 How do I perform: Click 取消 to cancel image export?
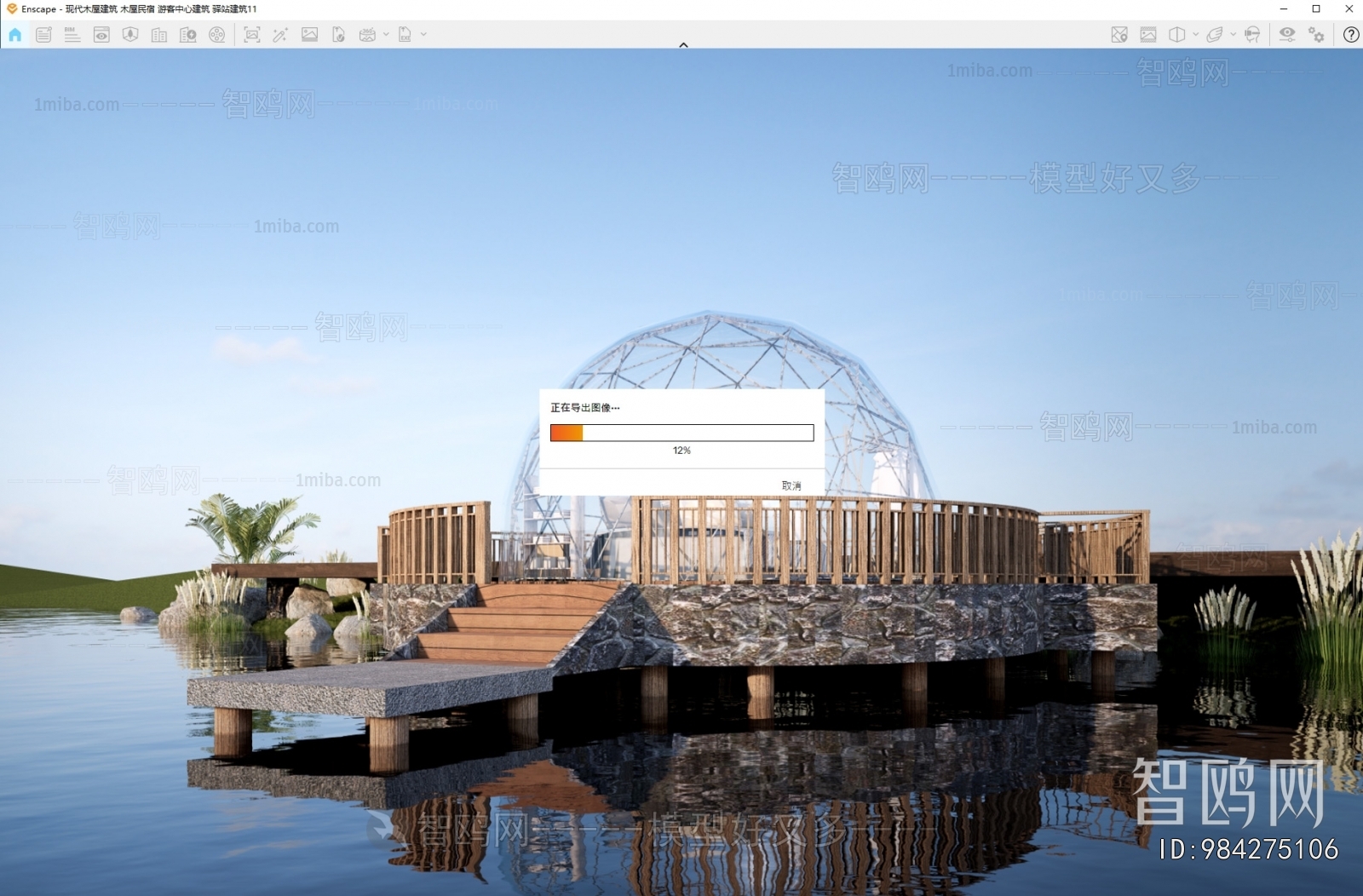tap(791, 485)
